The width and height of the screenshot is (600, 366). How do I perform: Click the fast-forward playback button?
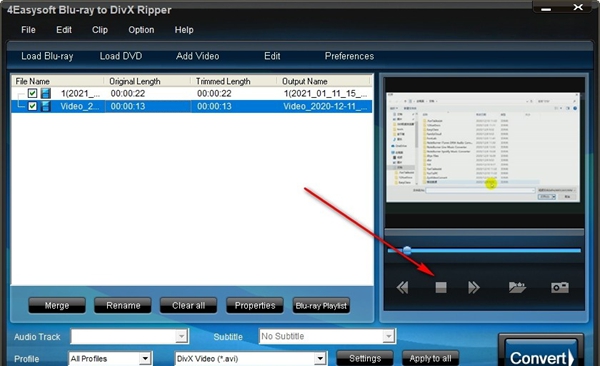pos(474,287)
